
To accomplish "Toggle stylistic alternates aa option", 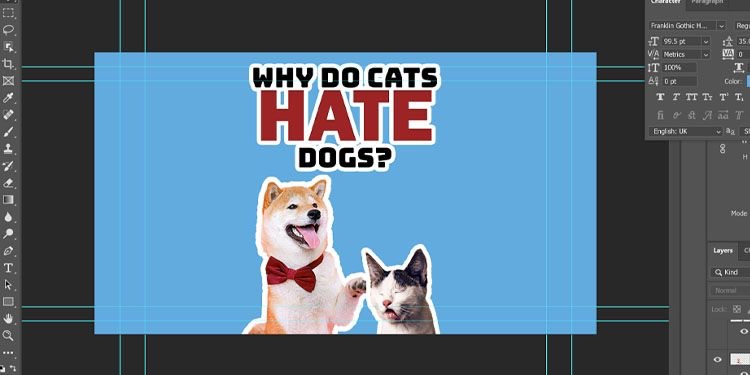I will pyautogui.click(x=723, y=115).
